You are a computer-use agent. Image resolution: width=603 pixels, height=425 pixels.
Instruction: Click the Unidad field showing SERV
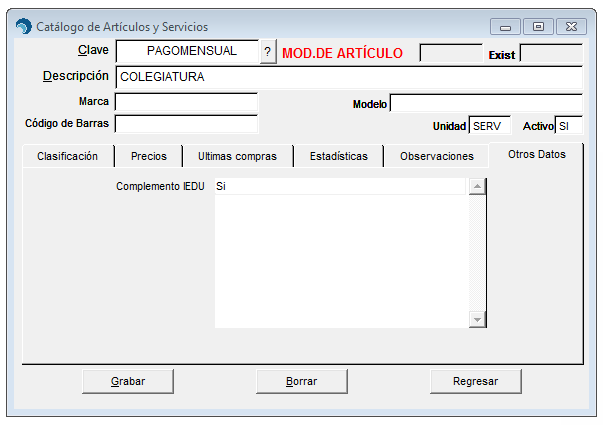(489, 126)
